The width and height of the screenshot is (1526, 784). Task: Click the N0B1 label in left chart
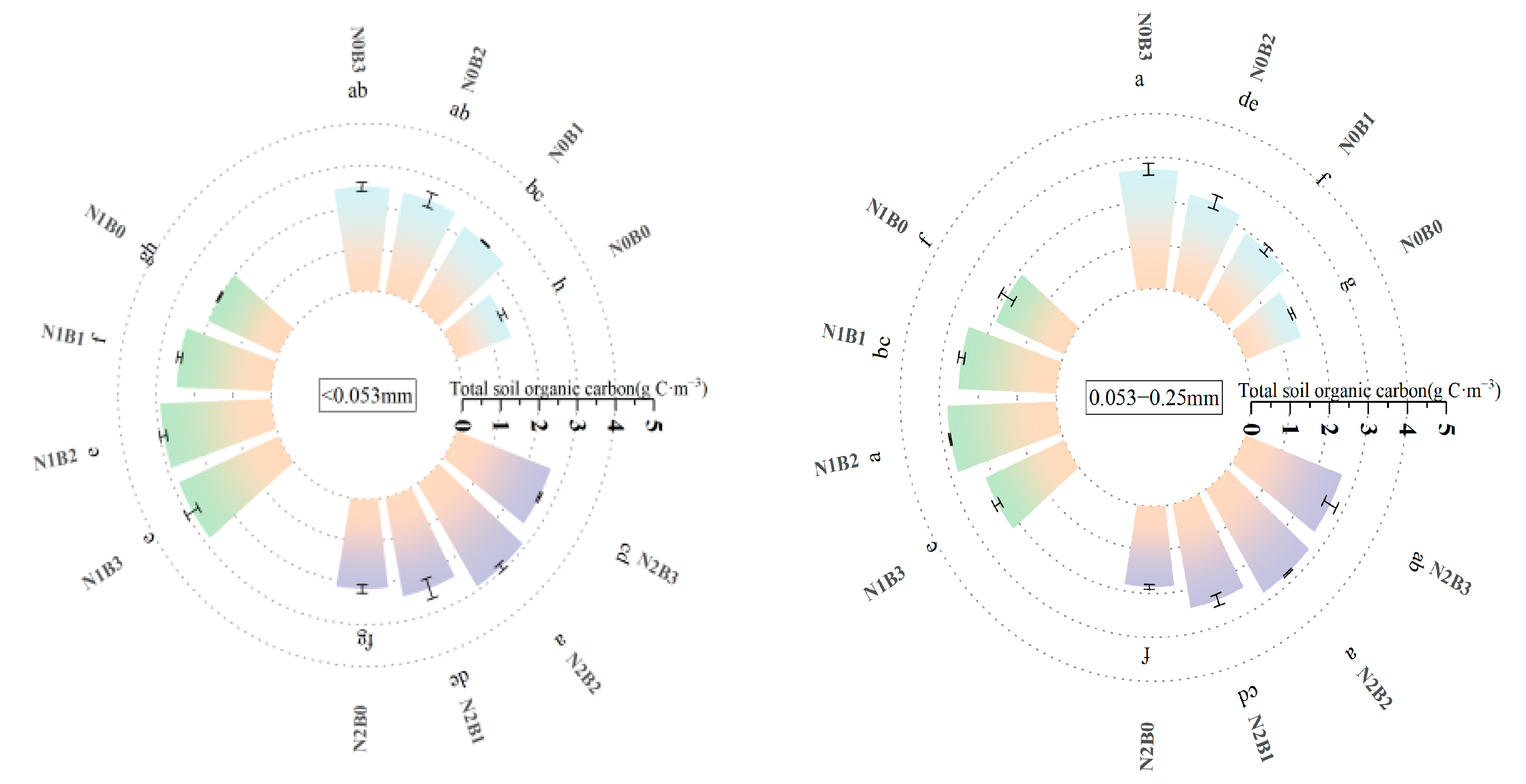[566, 143]
